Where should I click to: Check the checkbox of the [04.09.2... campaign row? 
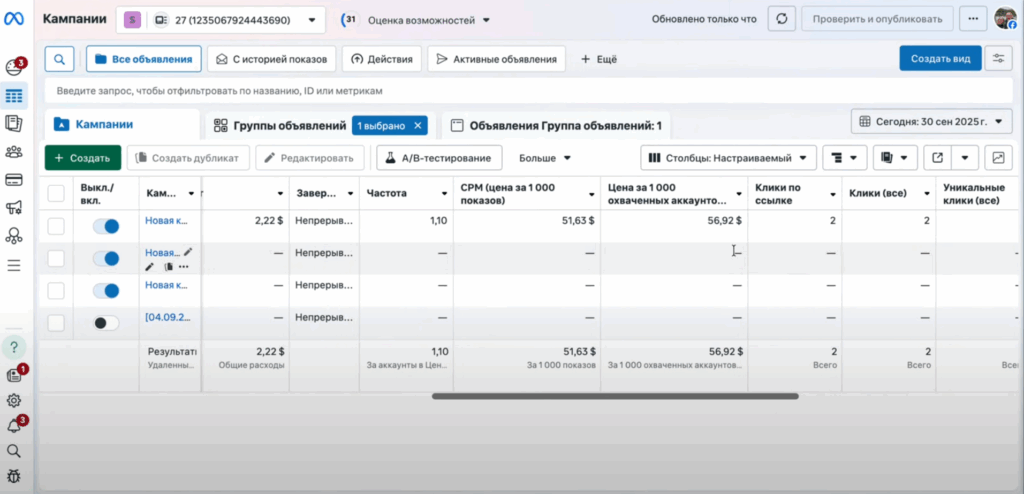pyautogui.click(x=56, y=322)
